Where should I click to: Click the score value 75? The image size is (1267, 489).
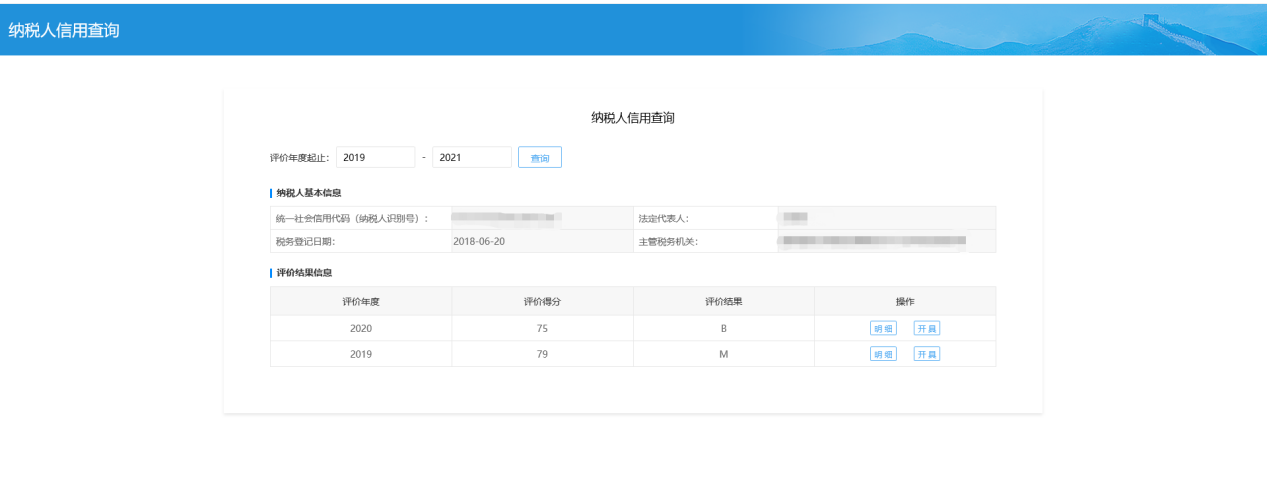point(542,328)
